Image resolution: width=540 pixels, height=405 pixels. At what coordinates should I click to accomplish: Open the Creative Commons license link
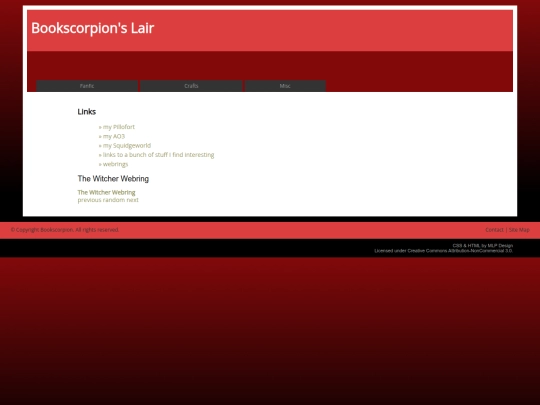pyautogui.click(x=460, y=251)
